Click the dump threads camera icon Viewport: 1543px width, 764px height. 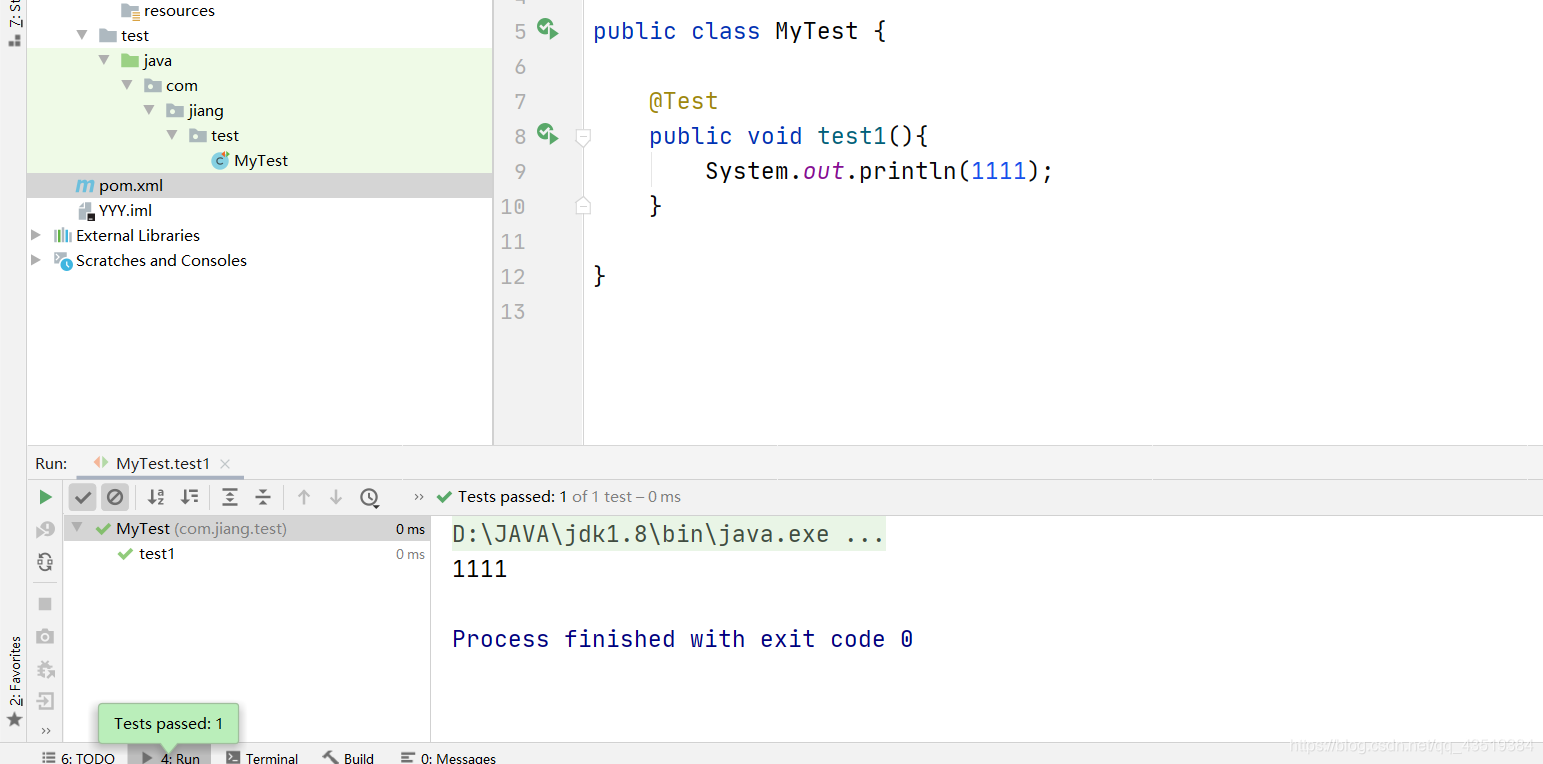[45, 636]
